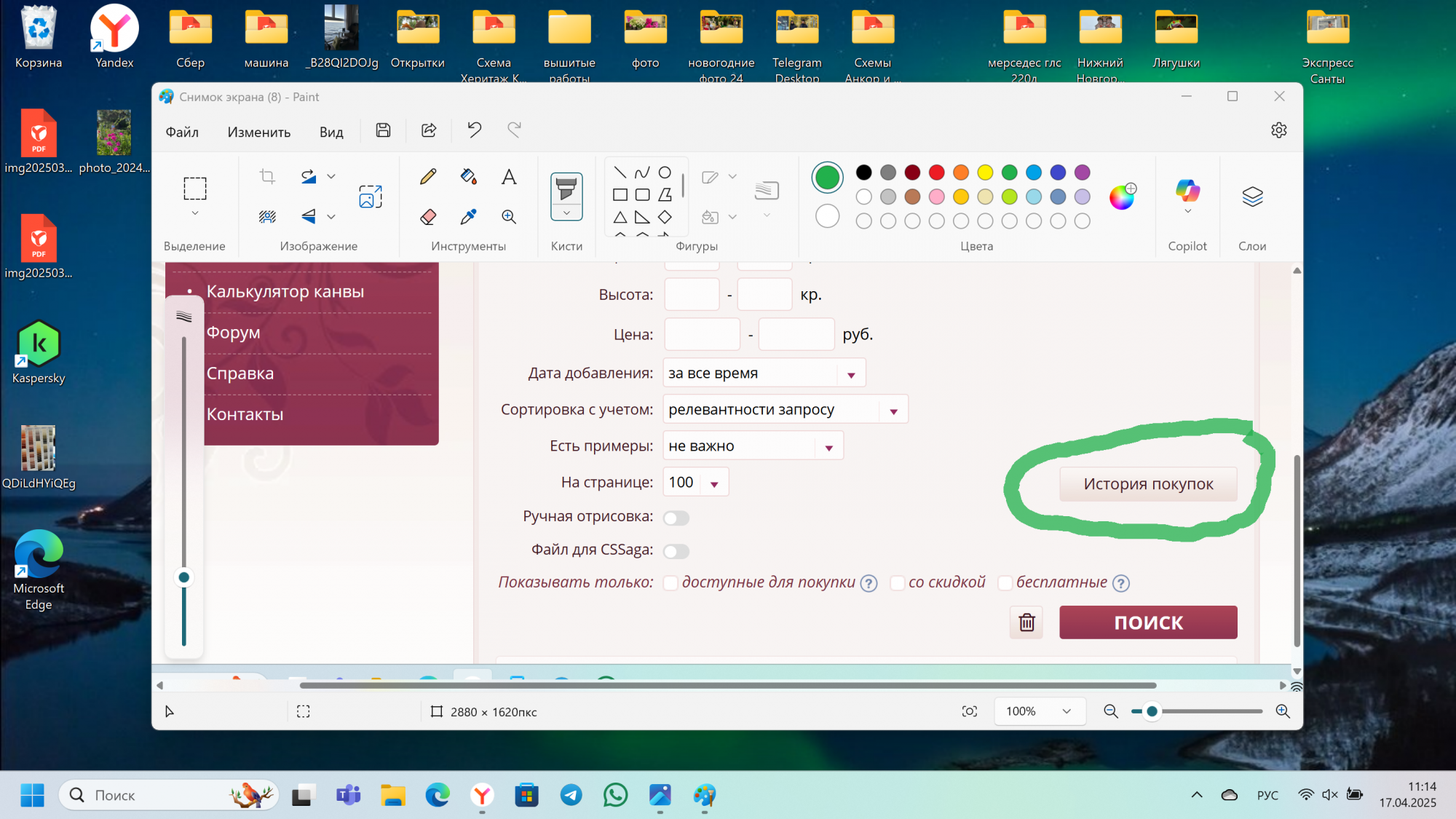Open the Вид menu

(331, 132)
